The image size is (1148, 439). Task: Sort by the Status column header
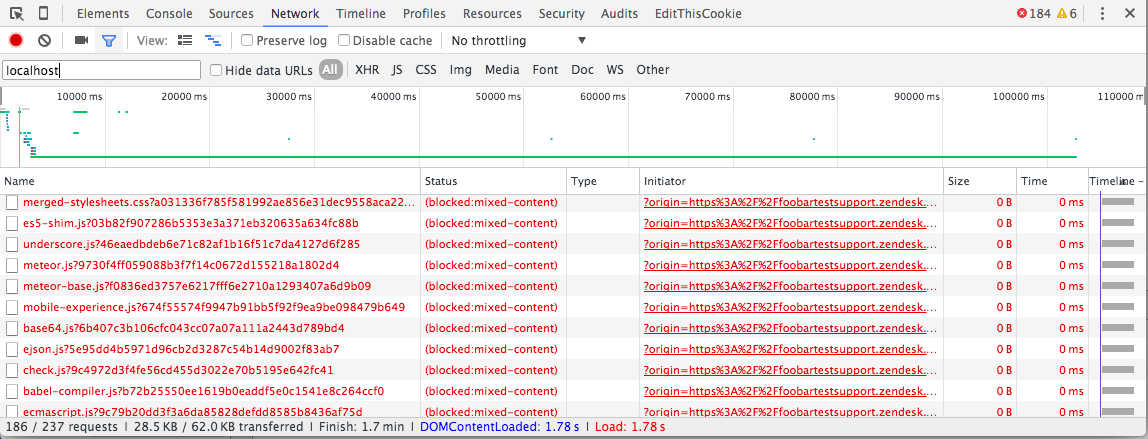click(494, 181)
